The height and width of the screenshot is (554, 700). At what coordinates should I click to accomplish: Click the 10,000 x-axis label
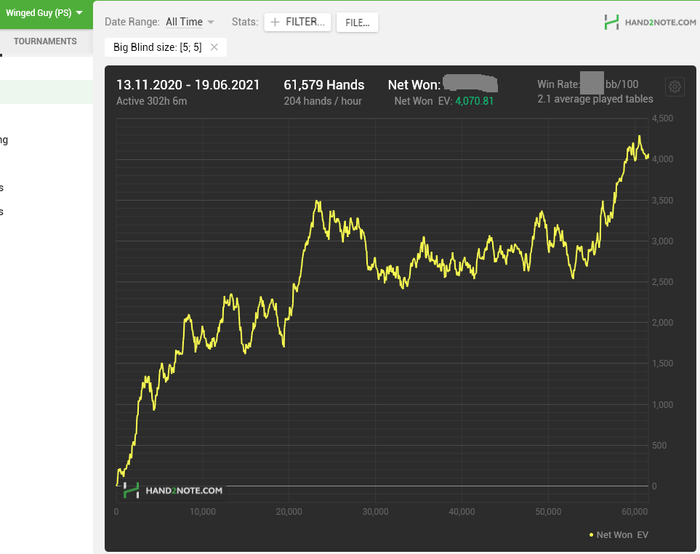pyautogui.click(x=202, y=512)
